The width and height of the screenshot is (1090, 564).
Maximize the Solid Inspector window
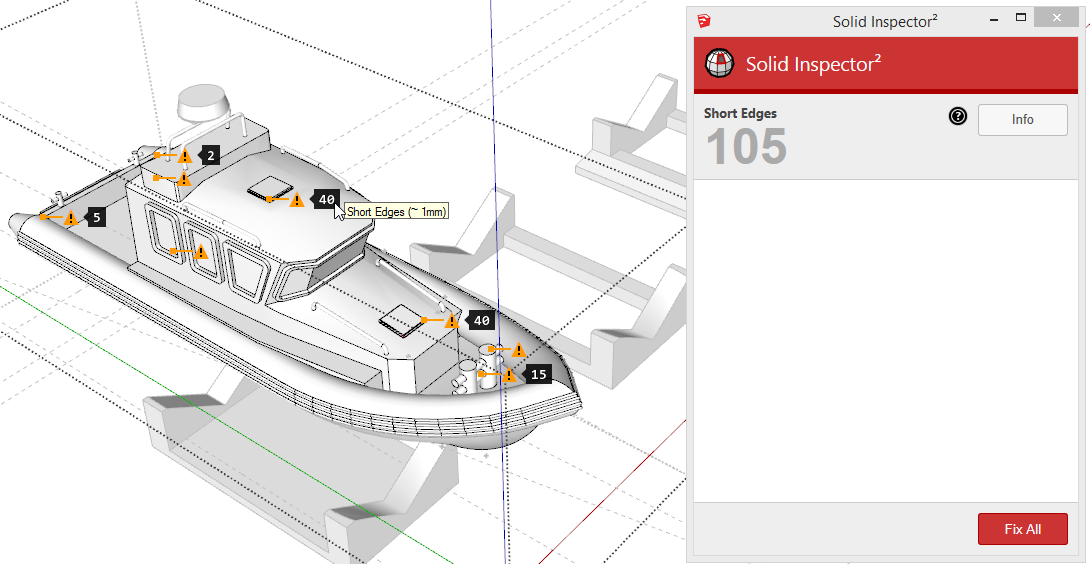(1021, 18)
